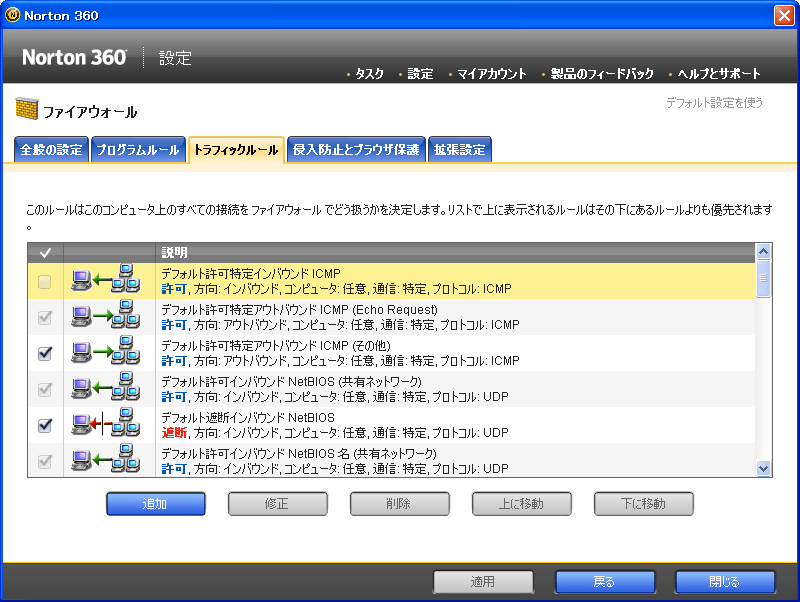Image resolution: width=800 pixels, height=602 pixels.
Task: Open the タスク menu
Action: tap(369, 74)
